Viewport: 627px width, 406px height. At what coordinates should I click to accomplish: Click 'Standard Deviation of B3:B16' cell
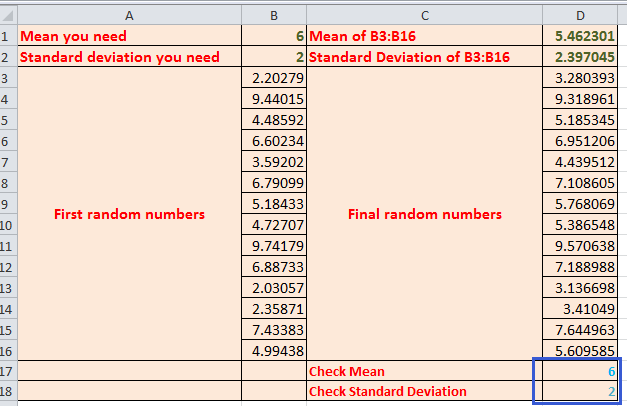[x=424, y=56]
